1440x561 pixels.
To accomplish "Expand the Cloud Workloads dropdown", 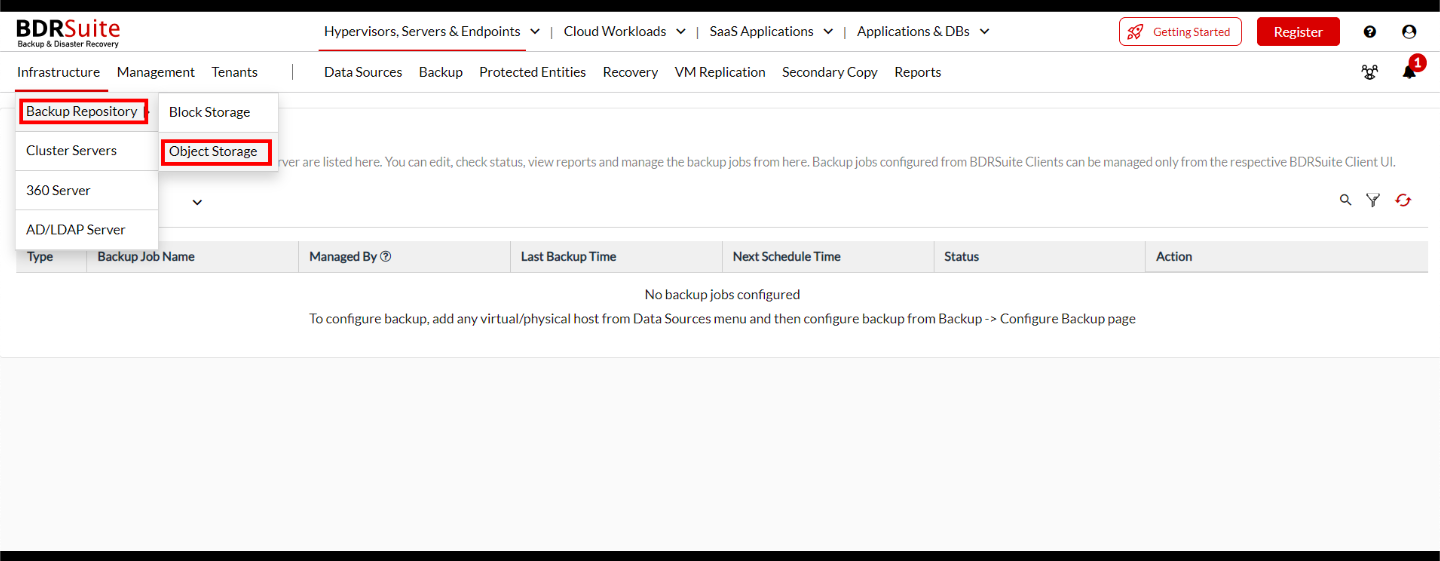I will pyautogui.click(x=681, y=32).
